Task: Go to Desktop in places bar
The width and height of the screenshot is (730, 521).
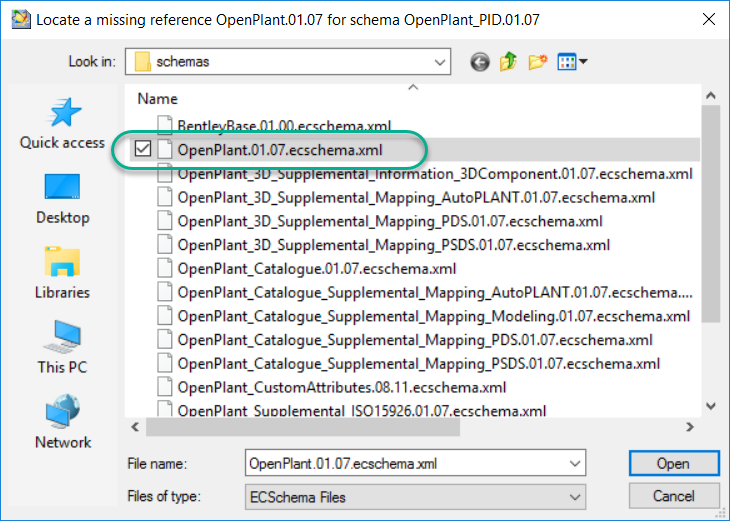Action: [62, 199]
